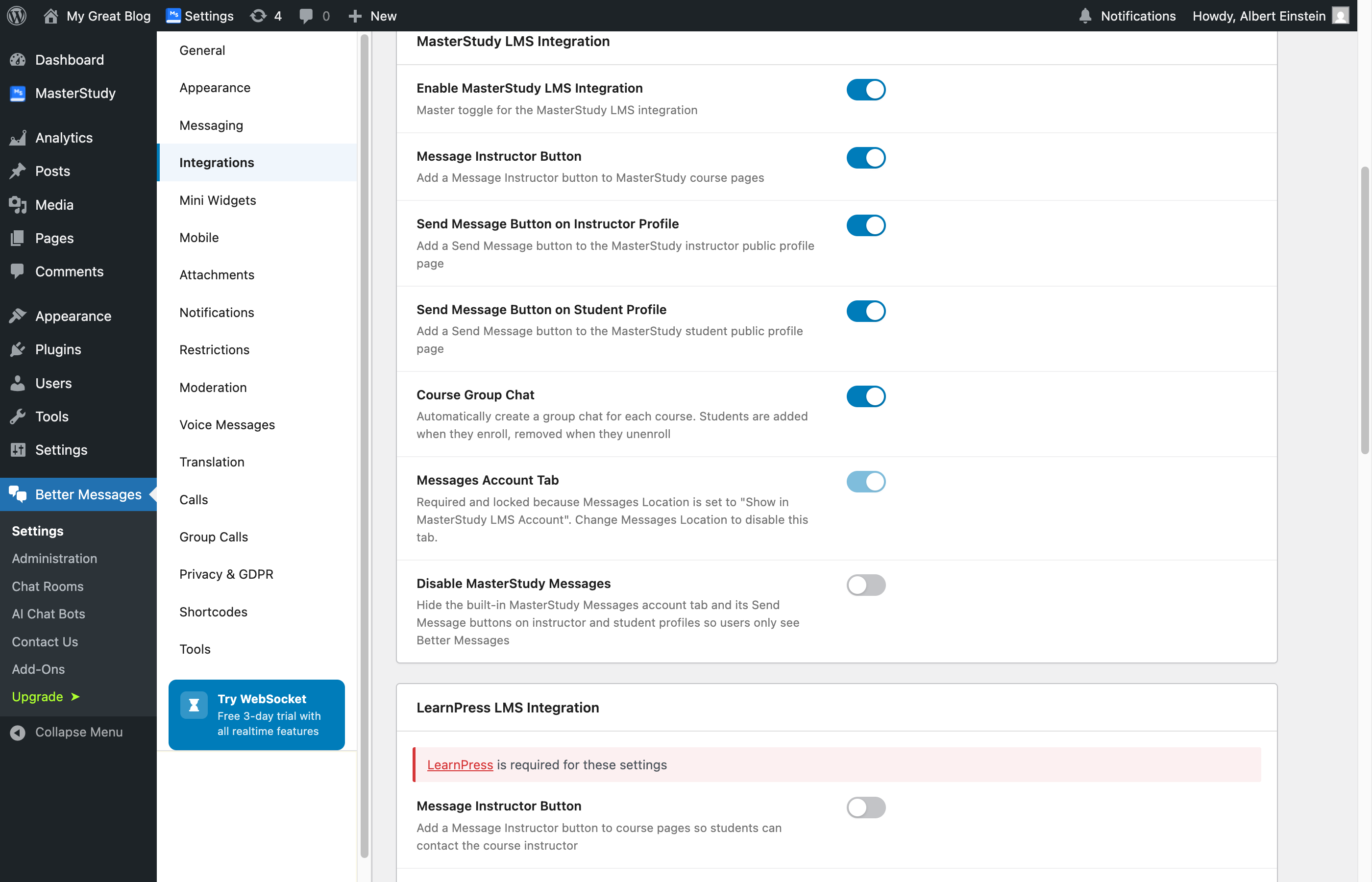Click the Upgrade arrow icon
The width and height of the screenshot is (1372, 882).
(x=75, y=696)
